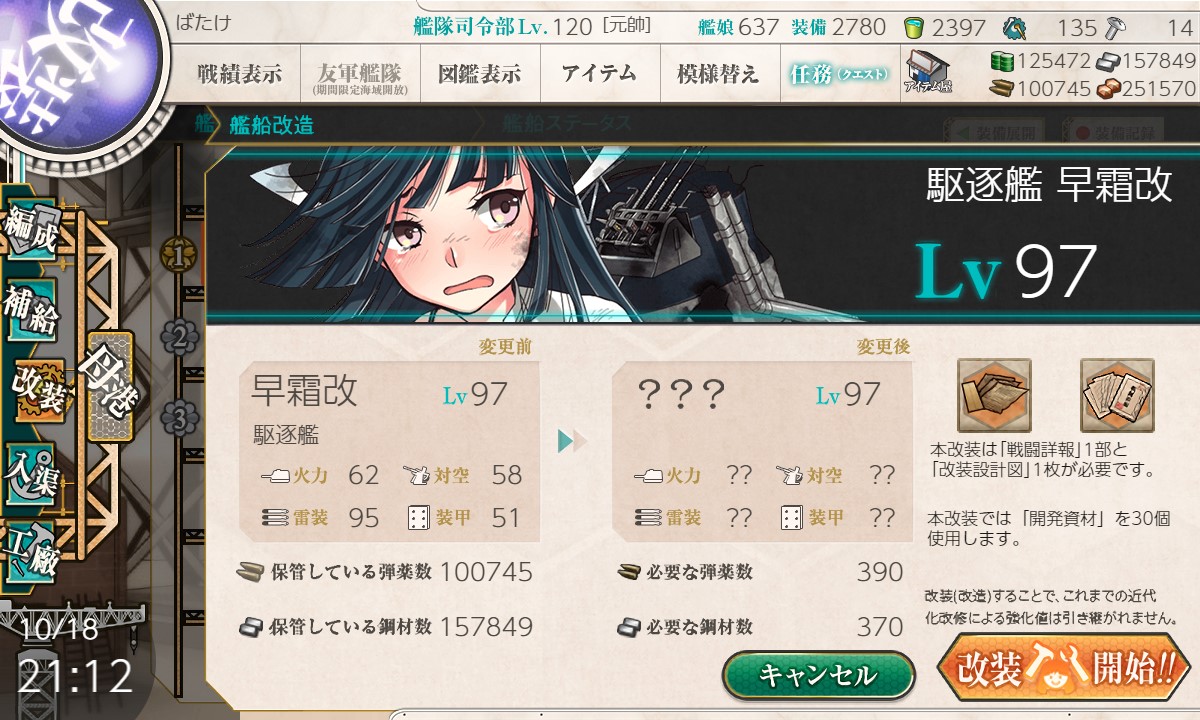Click the 改装開始!! start remodel button
Image resolution: width=1200 pixels, height=720 pixels.
point(1064,667)
